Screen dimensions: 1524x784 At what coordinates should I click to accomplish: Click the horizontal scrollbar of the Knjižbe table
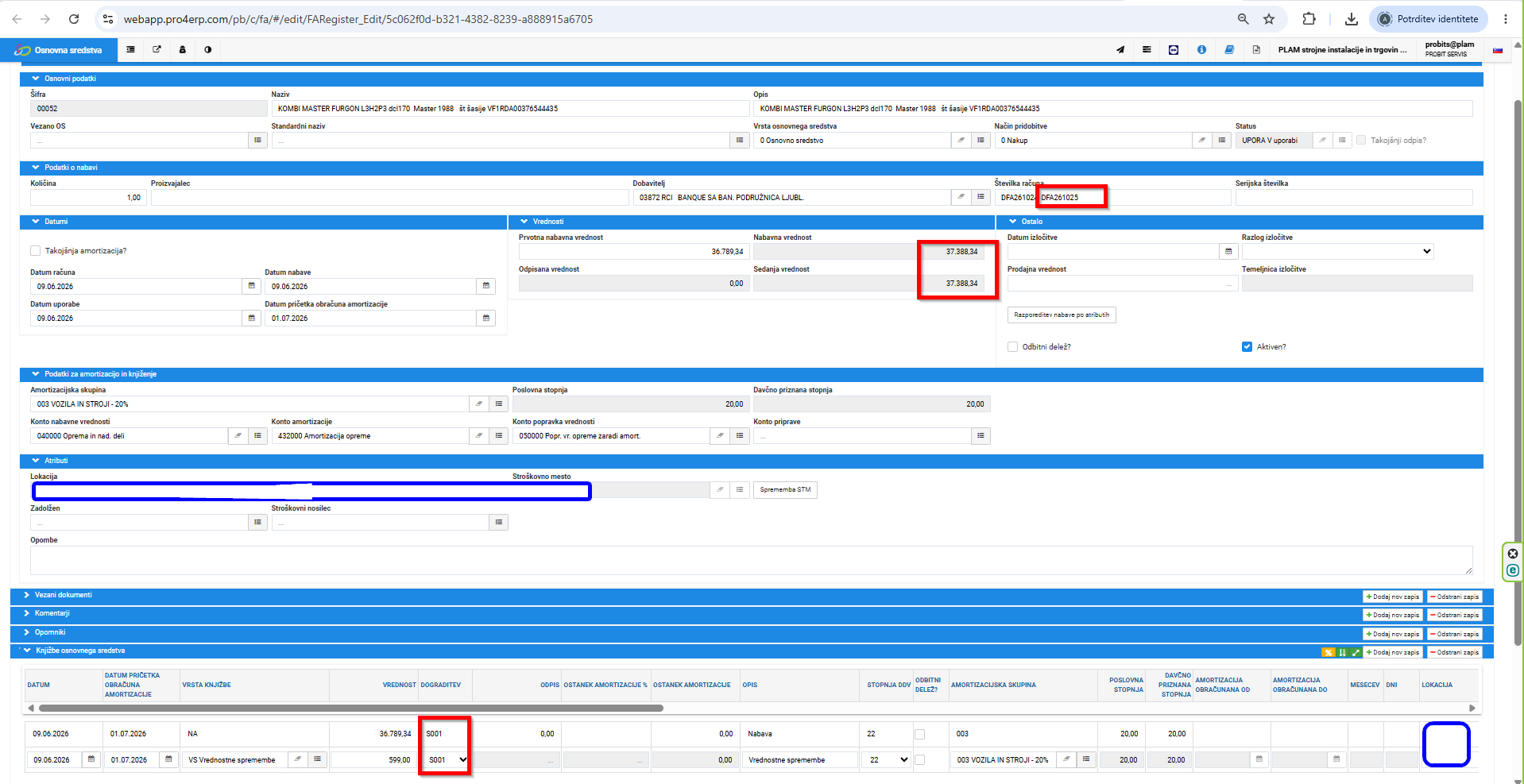(350, 708)
